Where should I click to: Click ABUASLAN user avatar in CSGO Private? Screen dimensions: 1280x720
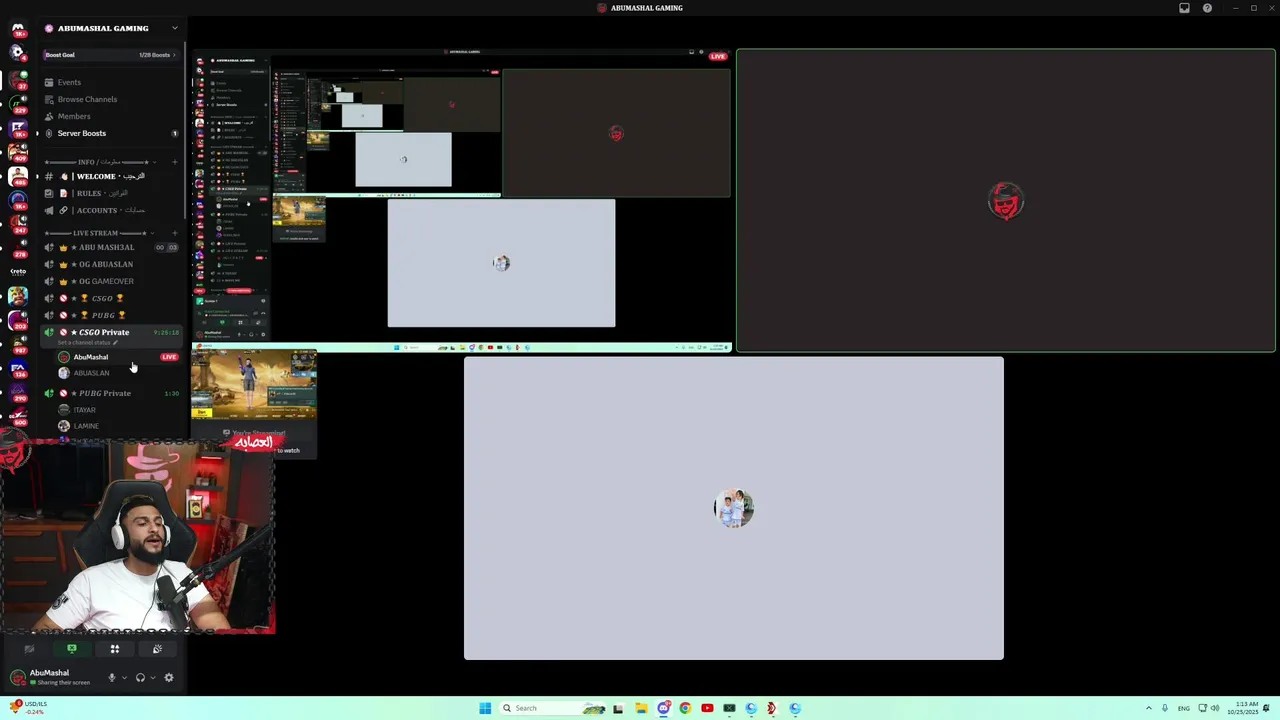64,373
